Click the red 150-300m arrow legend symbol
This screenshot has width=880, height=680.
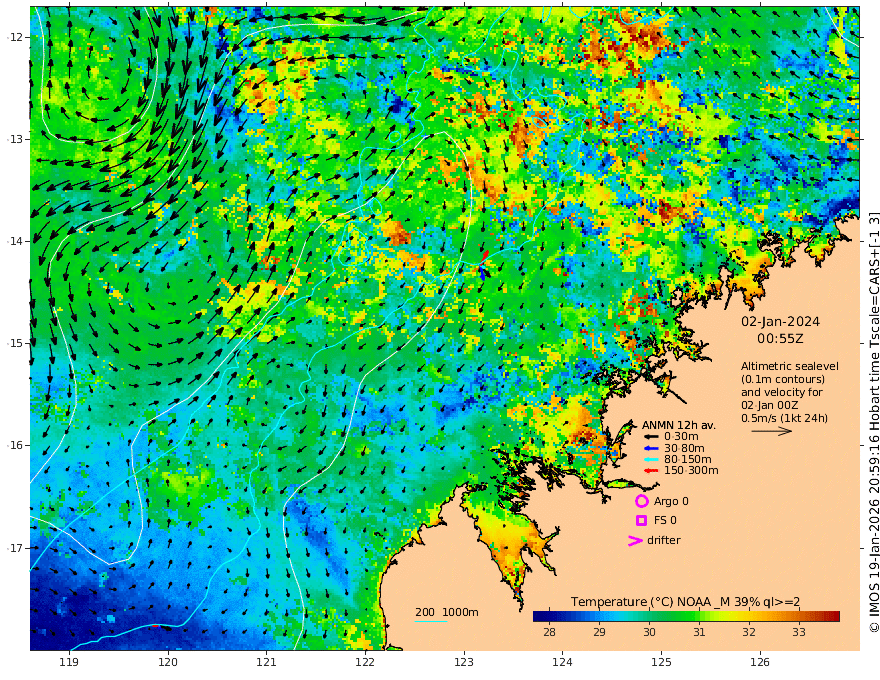click(x=651, y=471)
